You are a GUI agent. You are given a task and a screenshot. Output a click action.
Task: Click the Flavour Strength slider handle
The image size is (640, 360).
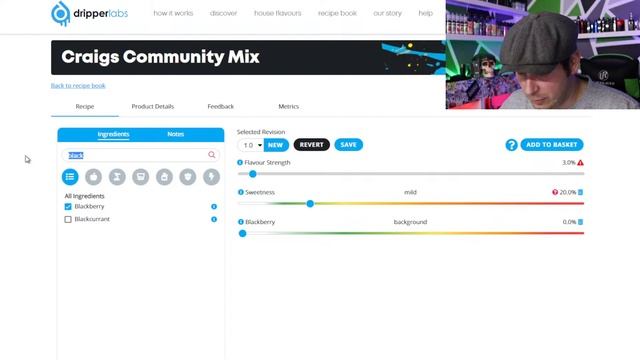point(253,174)
